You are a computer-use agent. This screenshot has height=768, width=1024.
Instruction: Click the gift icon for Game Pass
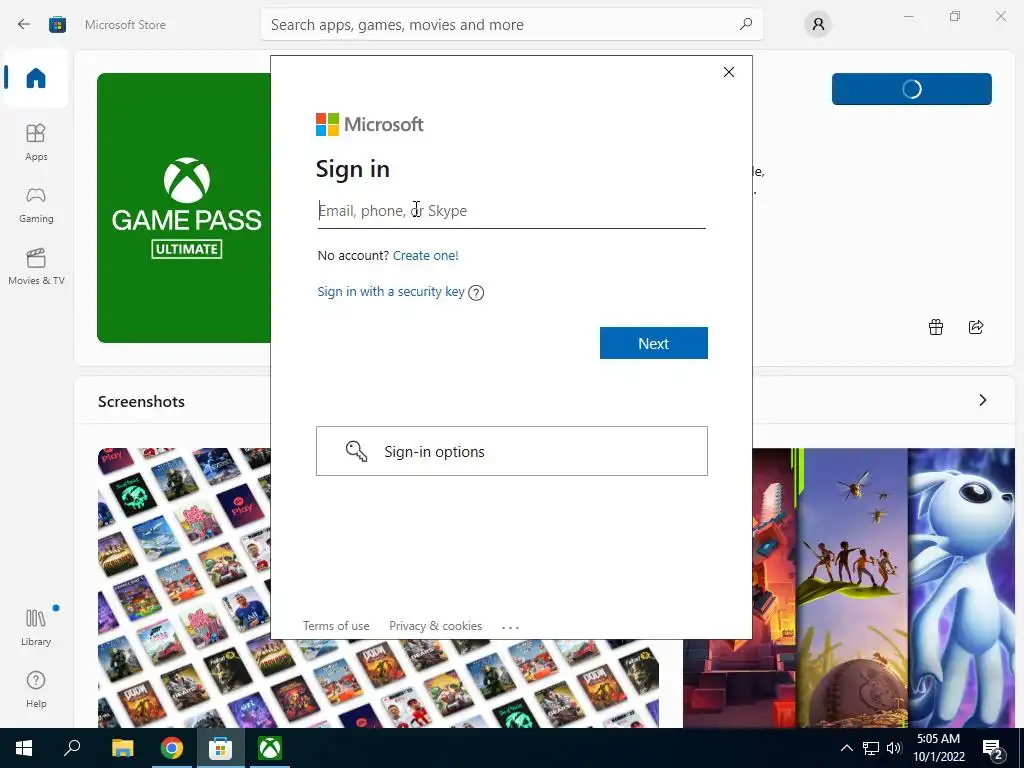[x=936, y=327]
